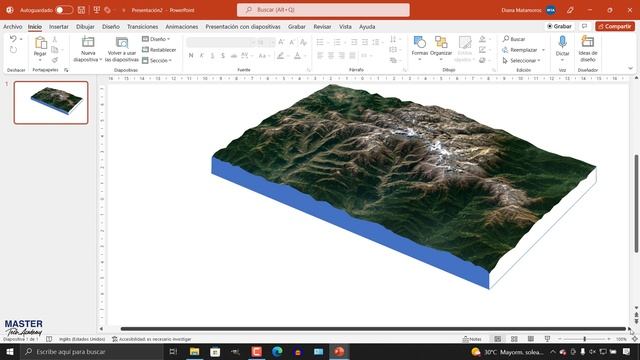The width and height of the screenshot is (640, 360).
Task: Toggle bold N formatting button
Action: pyautogui.click(x=191, y=56)
